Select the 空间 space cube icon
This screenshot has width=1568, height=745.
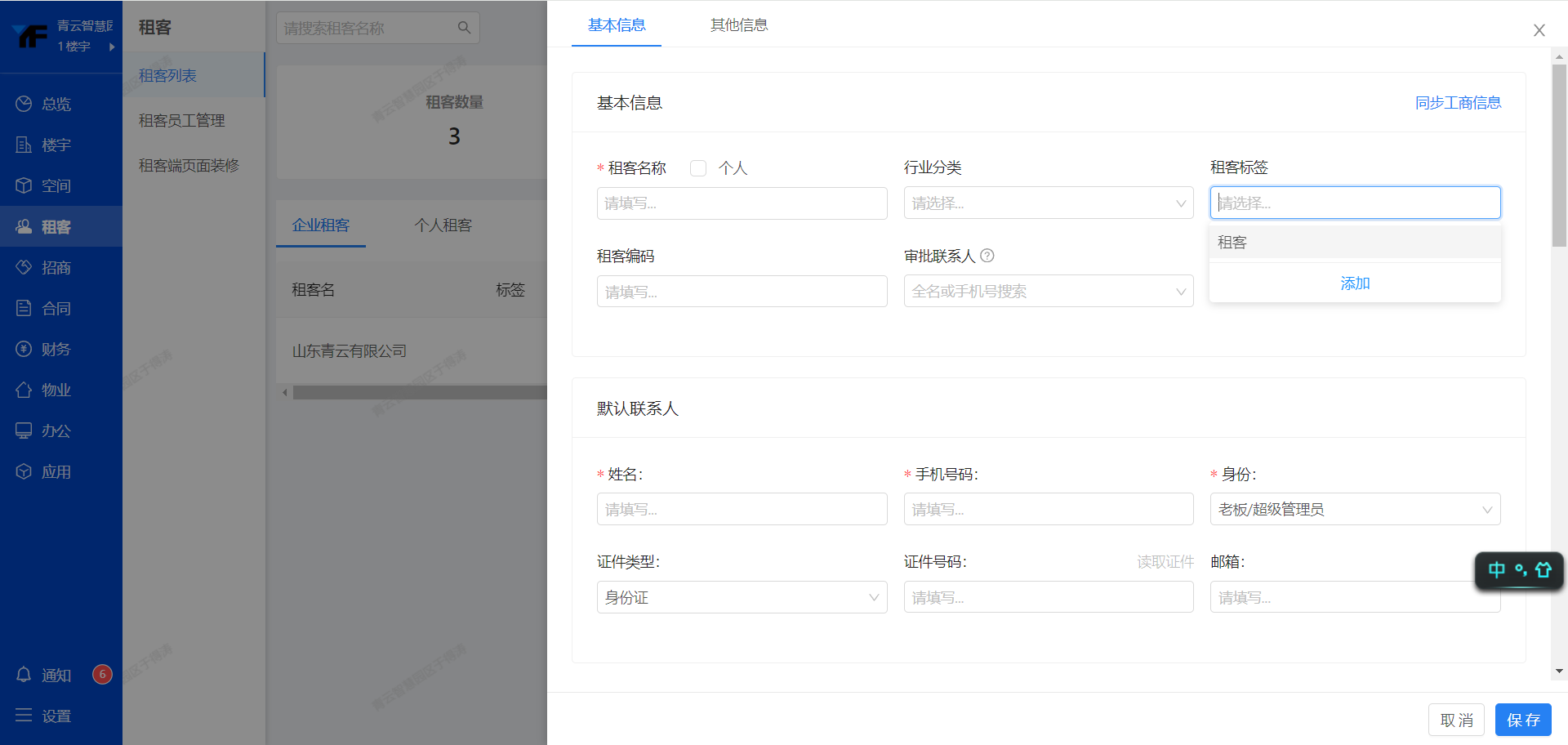click(24, 185)
